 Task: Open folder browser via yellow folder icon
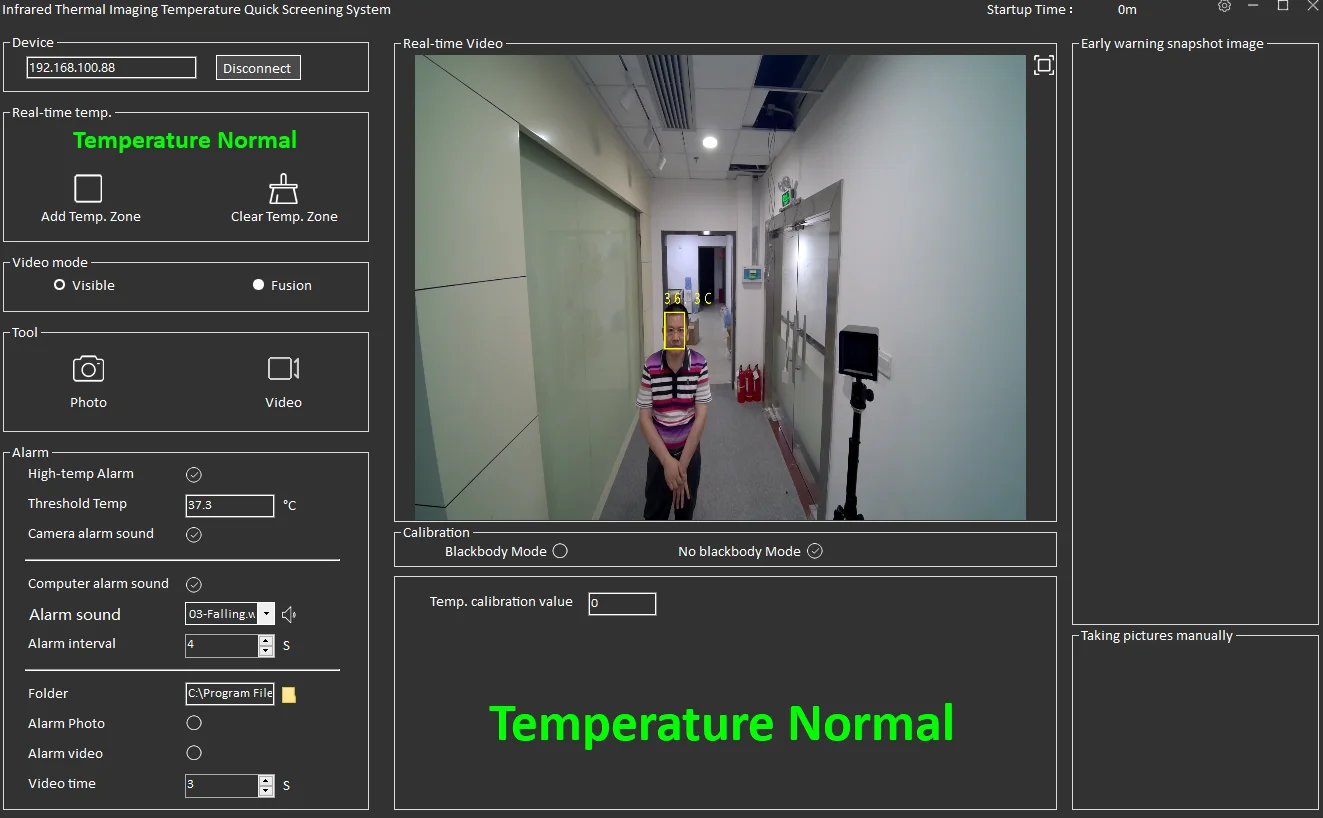[289, 695]
